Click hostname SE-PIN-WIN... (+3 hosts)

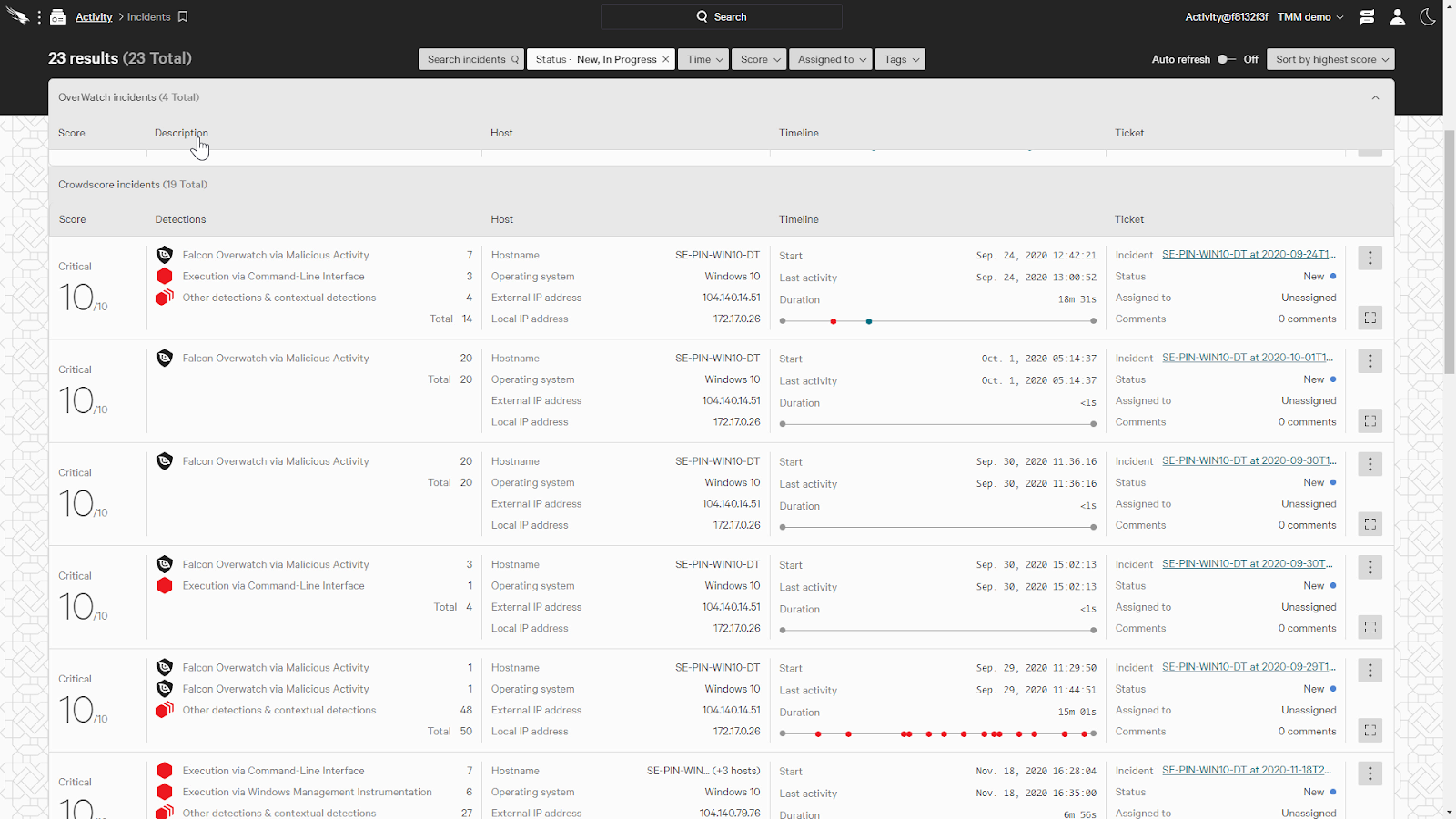tap(703, 771)
